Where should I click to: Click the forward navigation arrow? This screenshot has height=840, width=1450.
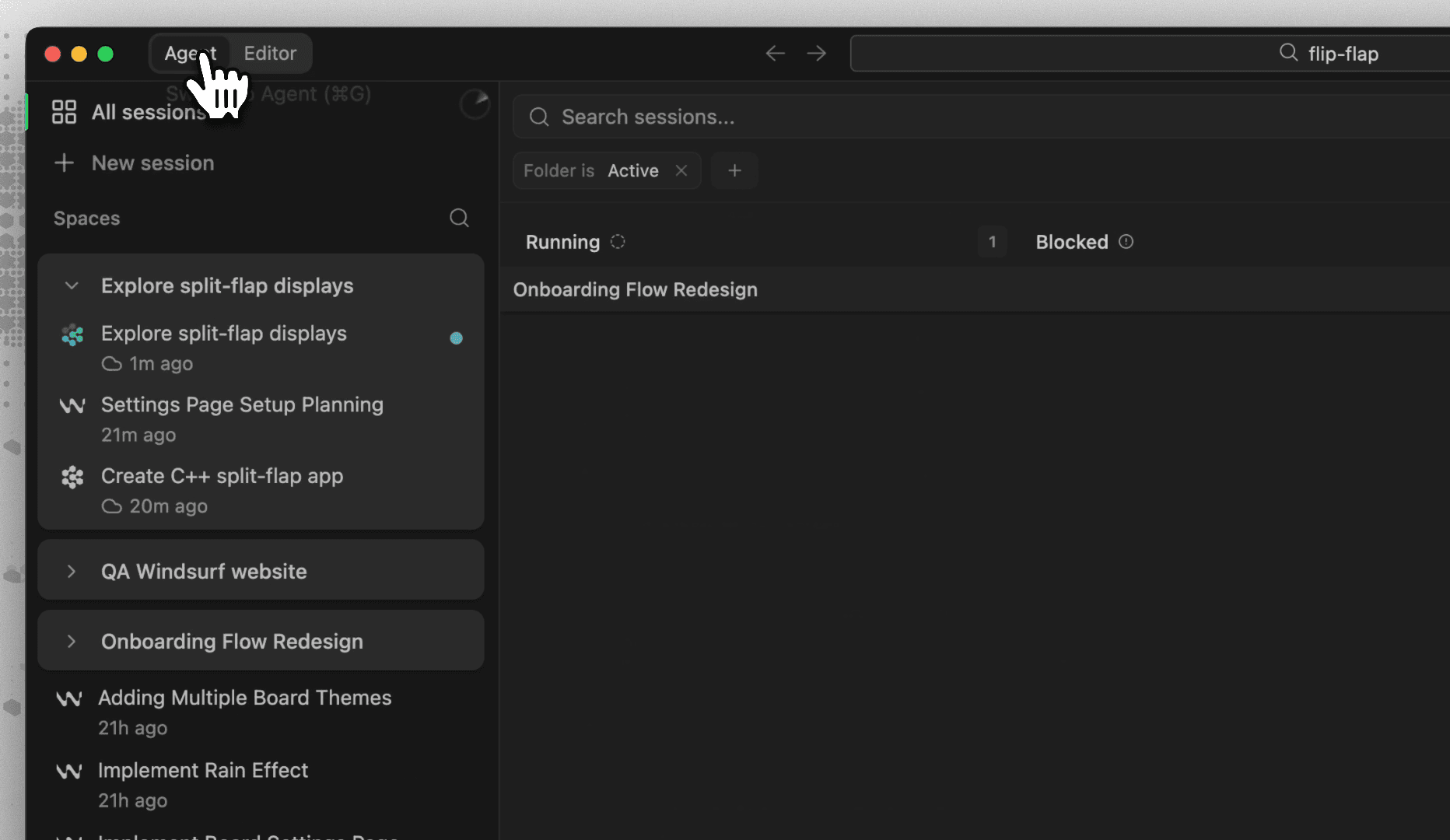coord(817,53)
